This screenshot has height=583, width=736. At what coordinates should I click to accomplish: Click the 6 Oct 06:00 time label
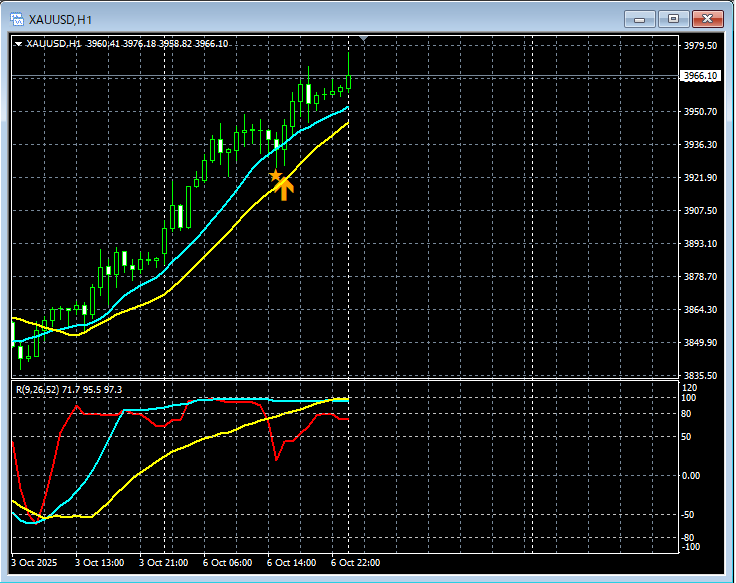228,562
